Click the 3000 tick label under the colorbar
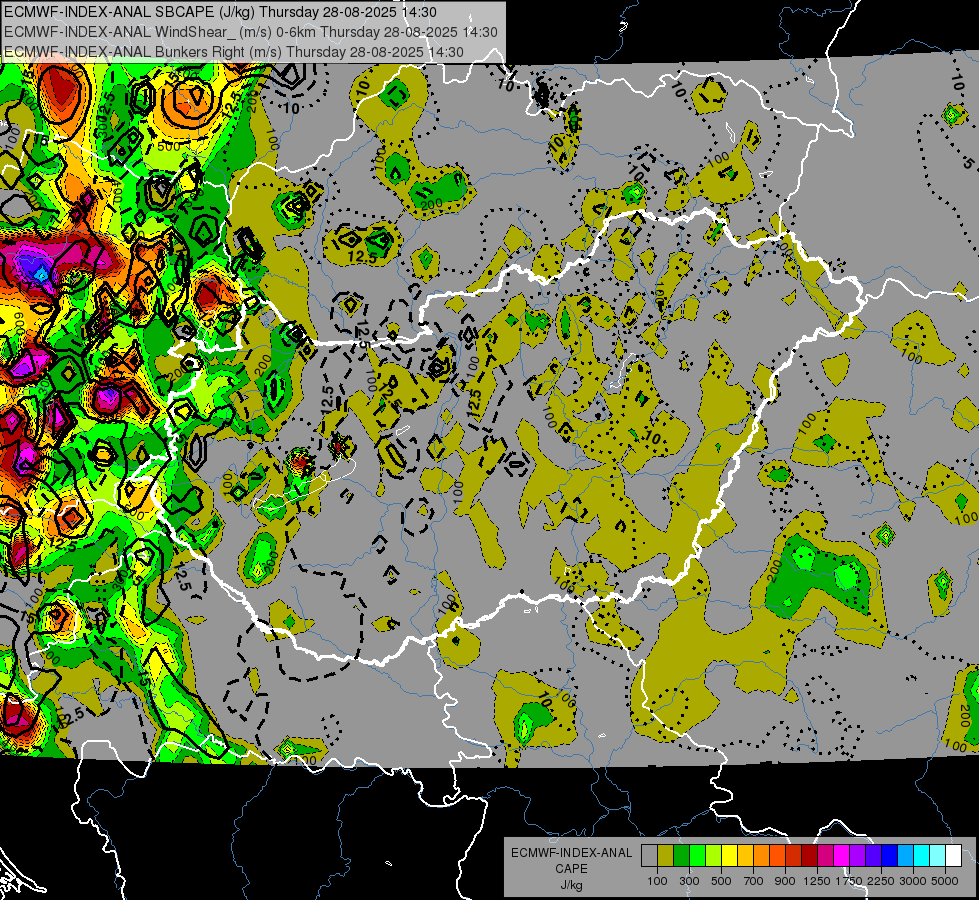This screenshot has width=979, height=900. (913, 881)
